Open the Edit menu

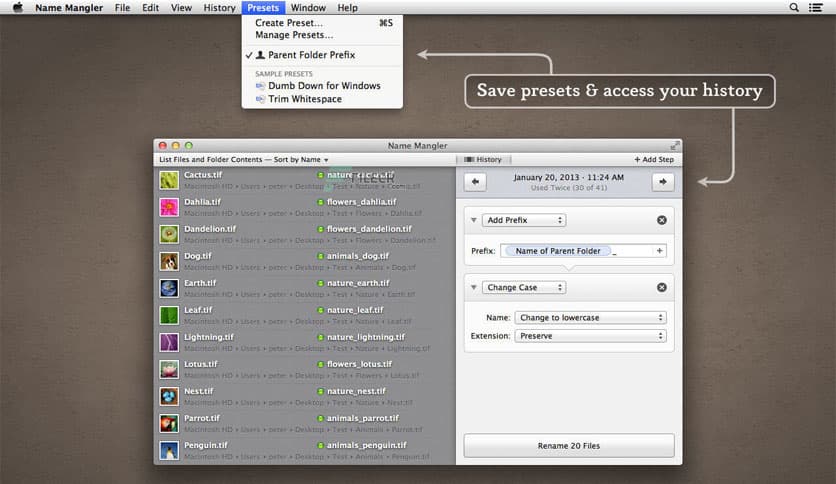(x=150, y=7)
